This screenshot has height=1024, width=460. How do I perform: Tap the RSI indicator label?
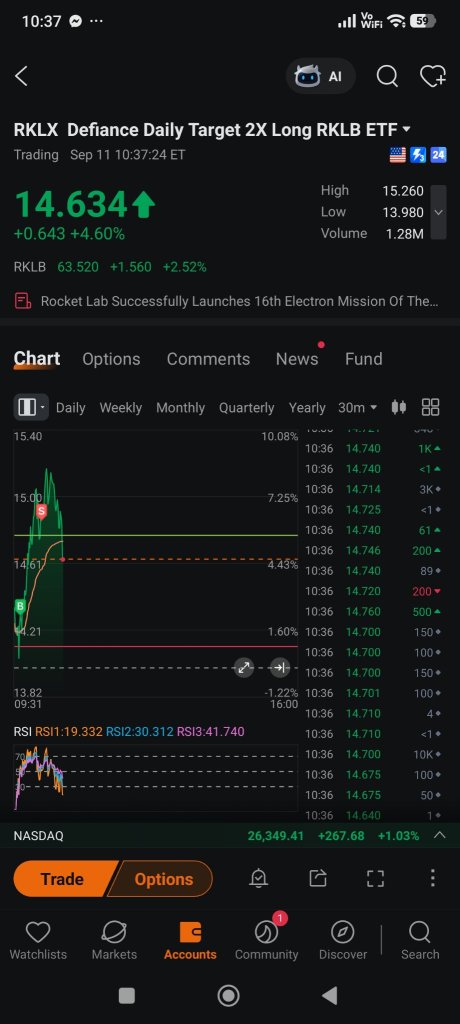22,731
